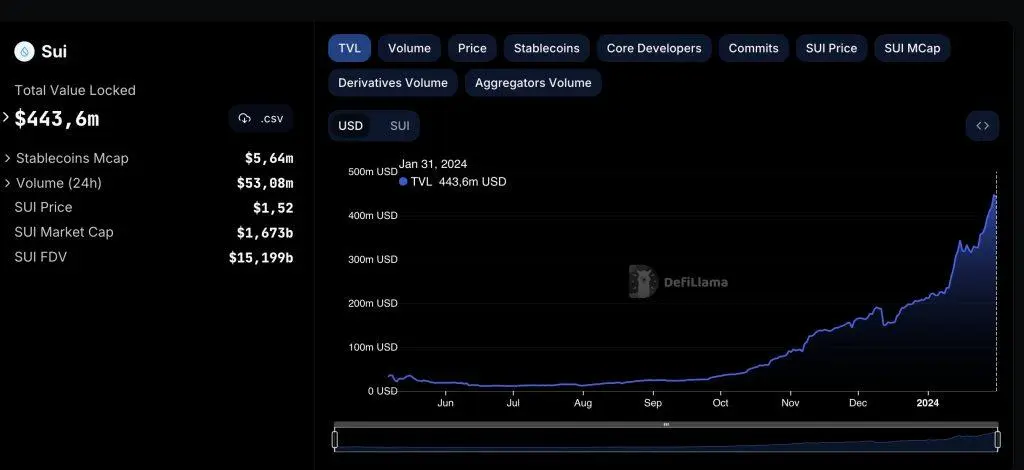This screenshot has height=470, width=1024.
Task: Click the Jul label on time axis
Action: tap(513, 403)
